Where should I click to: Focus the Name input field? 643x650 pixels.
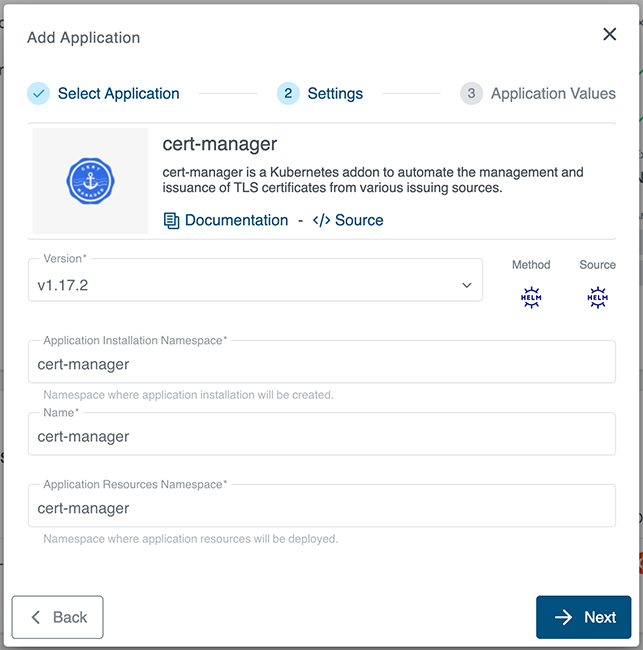click(321, 437)
